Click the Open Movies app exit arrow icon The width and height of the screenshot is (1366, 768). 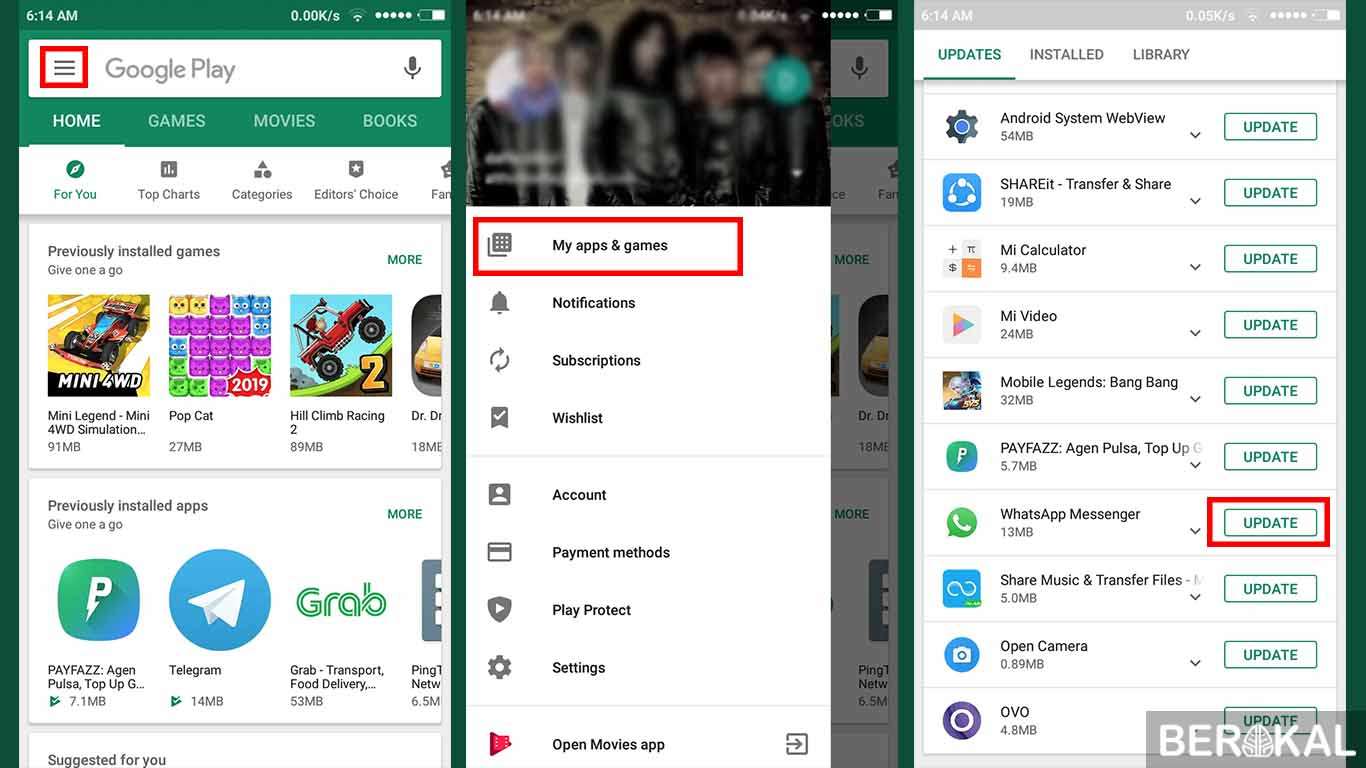(x=797, y=744)
